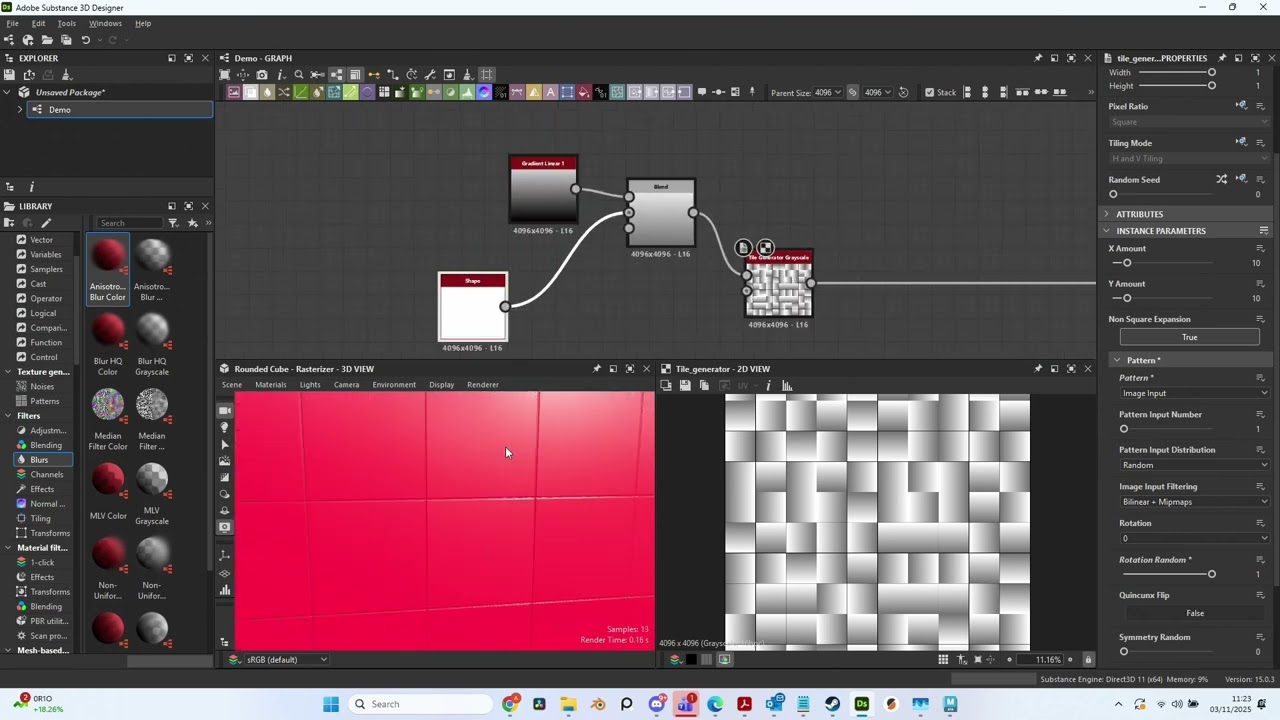Collapse the Instance Parameters section
1280x720 pixels.
[1107, 231]
